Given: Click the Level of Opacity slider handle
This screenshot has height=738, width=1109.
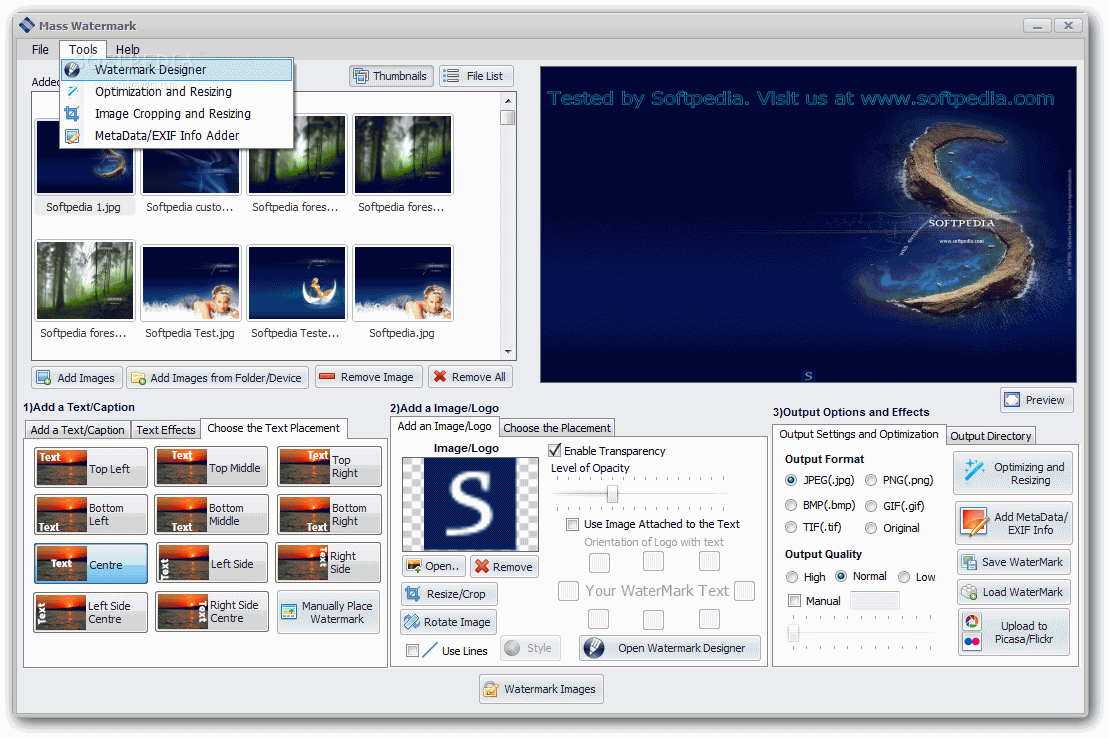Looking at the screenshot, I should click(x=612, y=493).
